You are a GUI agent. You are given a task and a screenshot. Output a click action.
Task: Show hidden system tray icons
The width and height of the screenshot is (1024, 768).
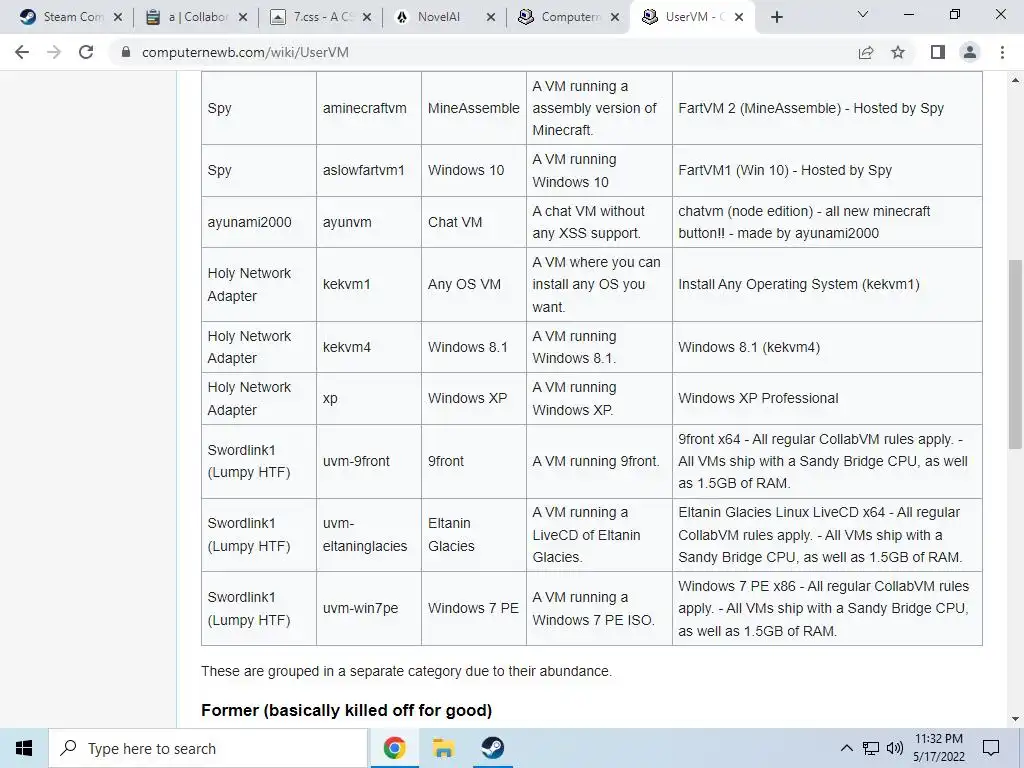tap(846, 748)
